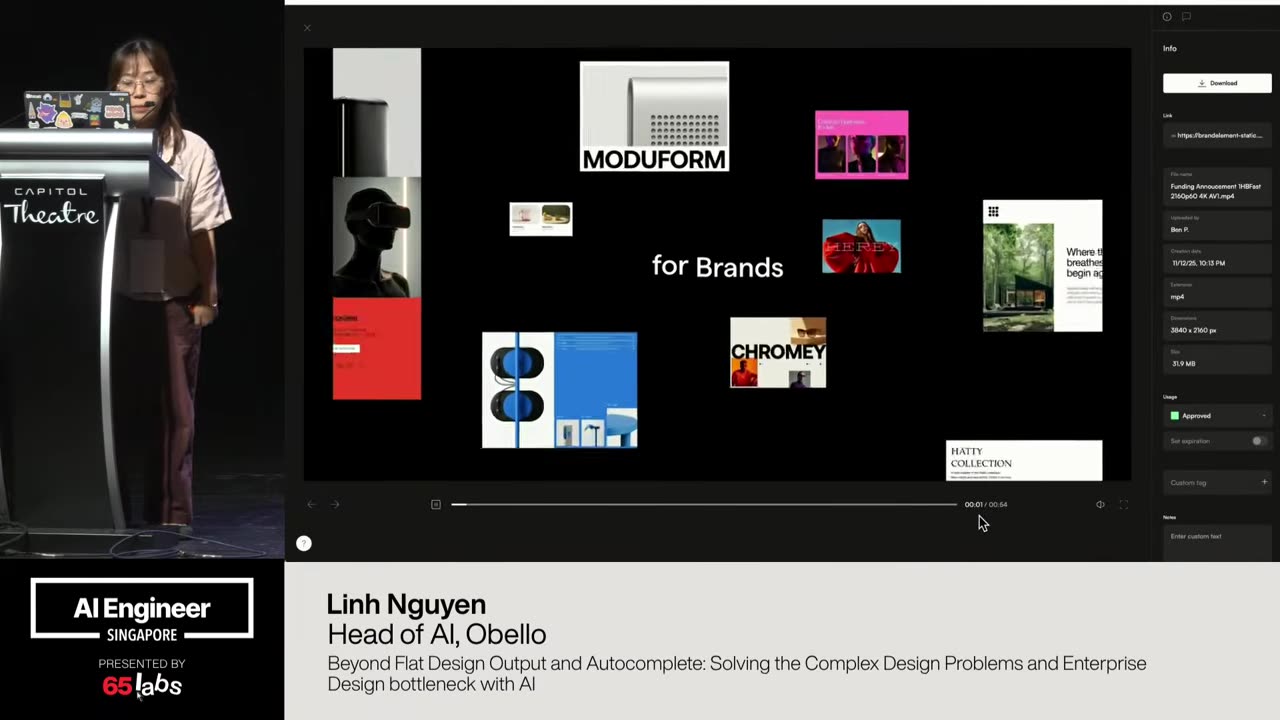
Task: Close the asset preview with the X
Action: click(307, 28)
